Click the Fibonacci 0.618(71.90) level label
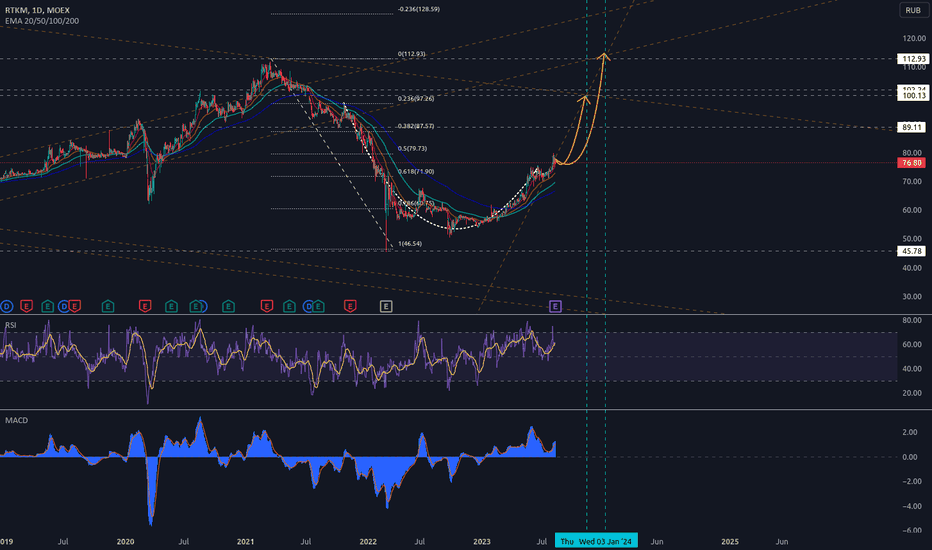Viewport: 932px width, 550px height. (415, 172)
